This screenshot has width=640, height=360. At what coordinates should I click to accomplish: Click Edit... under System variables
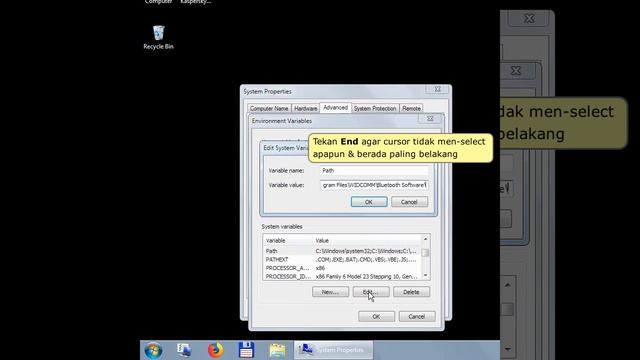(x=371, y=292)
